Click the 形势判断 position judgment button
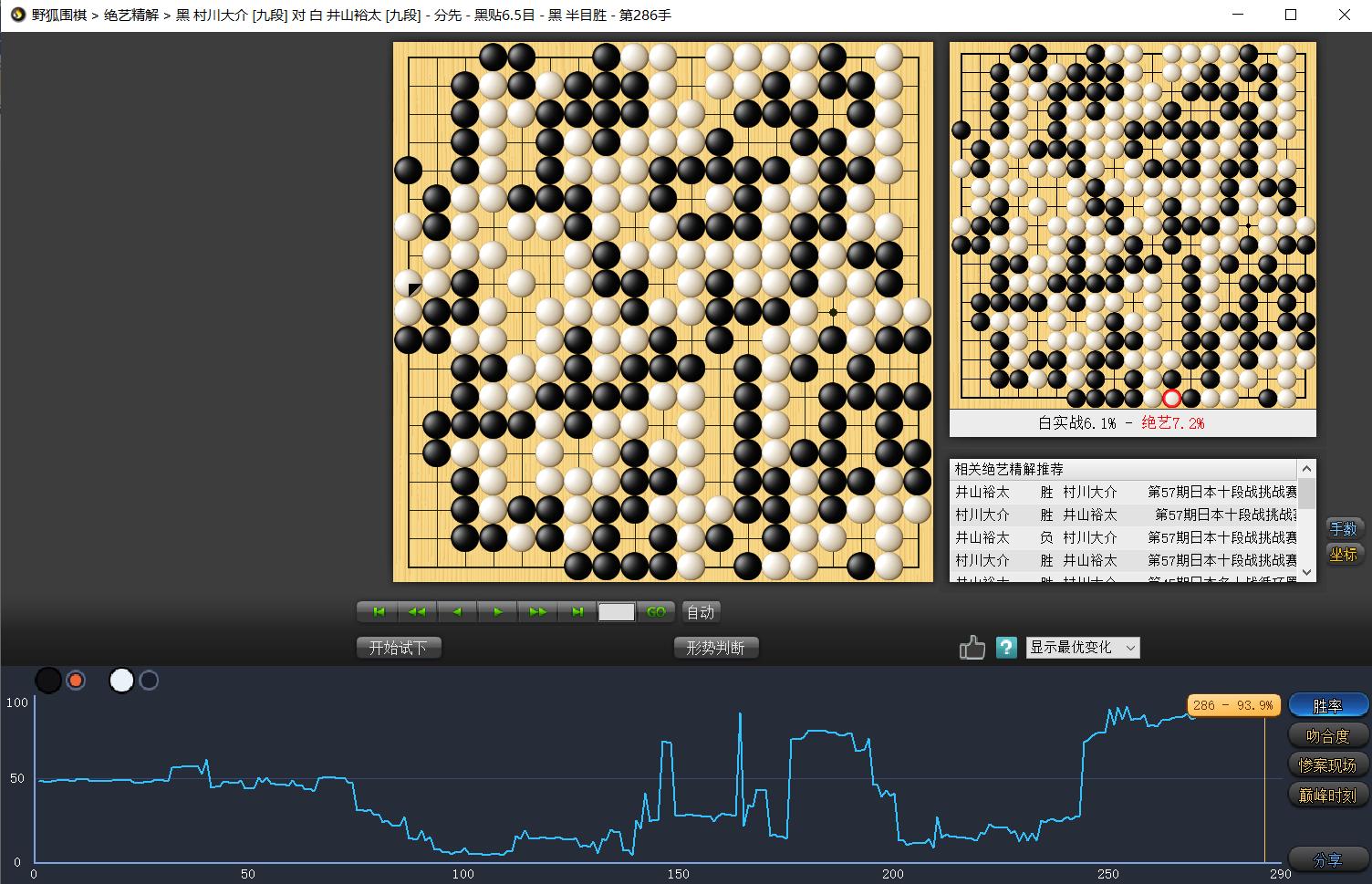Screen dimensions: 1372x884 pos(715,648)
